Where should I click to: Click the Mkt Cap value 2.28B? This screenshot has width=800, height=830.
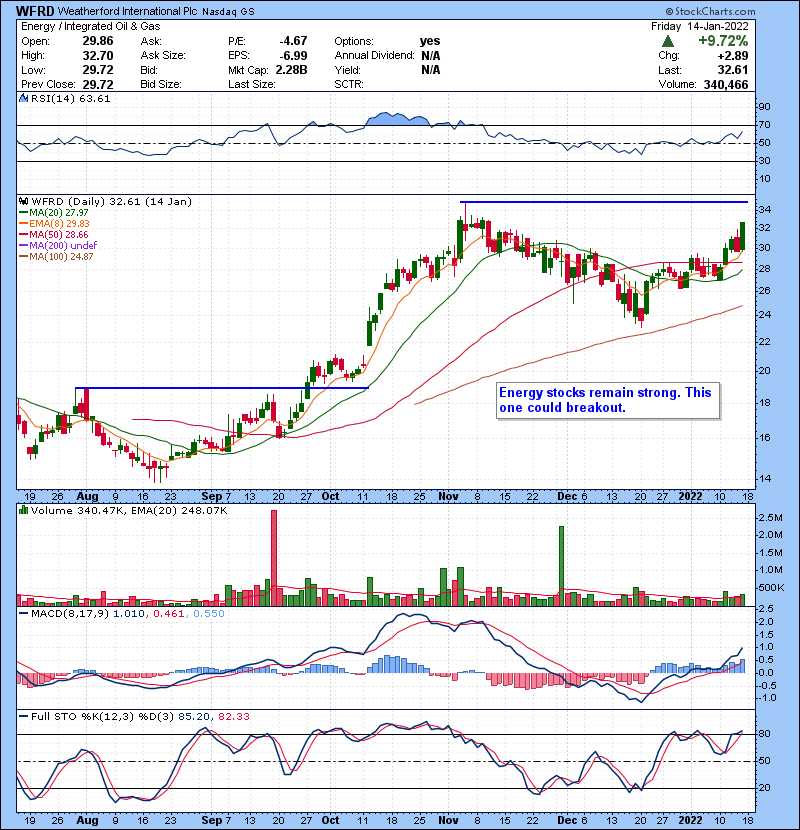[x=291, y=70]
